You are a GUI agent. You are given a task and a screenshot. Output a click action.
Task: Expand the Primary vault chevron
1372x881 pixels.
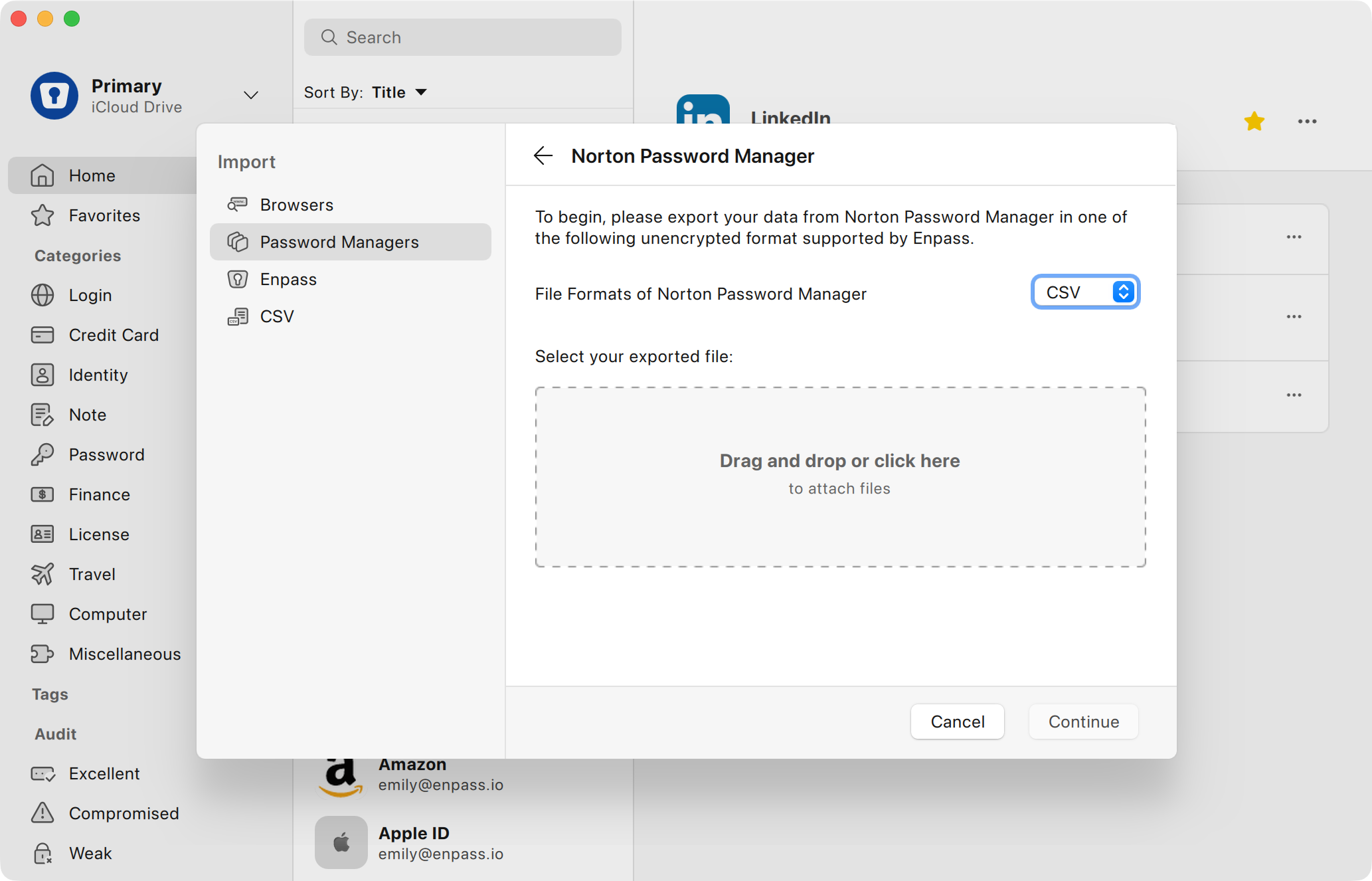point(250,95)
